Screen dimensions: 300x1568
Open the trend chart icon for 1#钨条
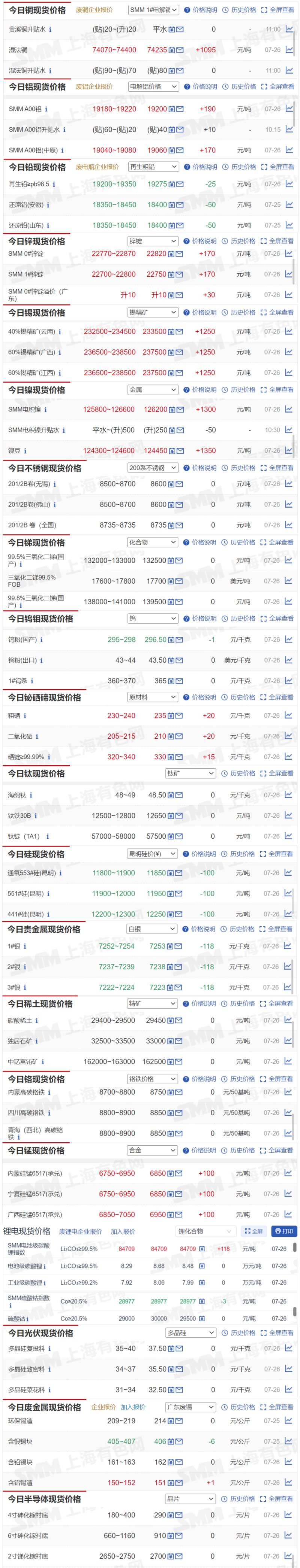pos(288,681)
